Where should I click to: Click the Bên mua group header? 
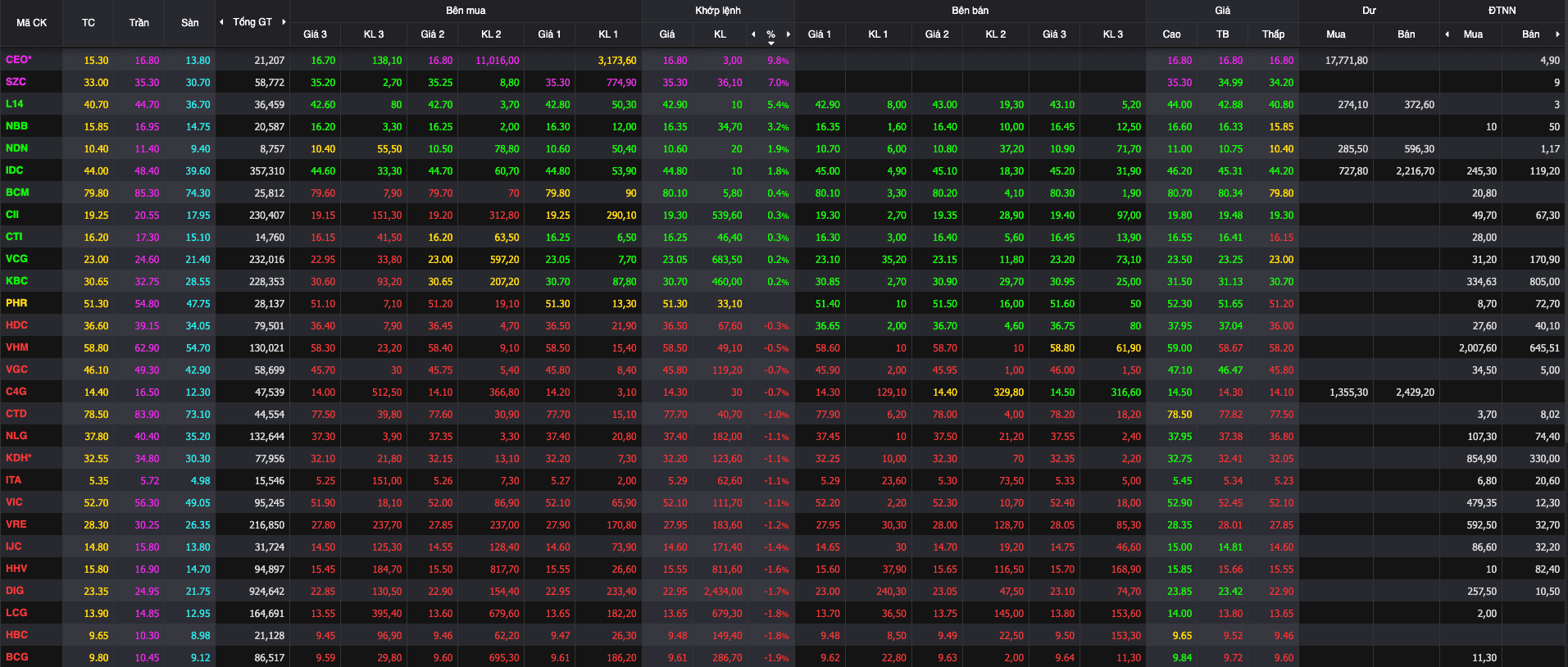point(466,11)
